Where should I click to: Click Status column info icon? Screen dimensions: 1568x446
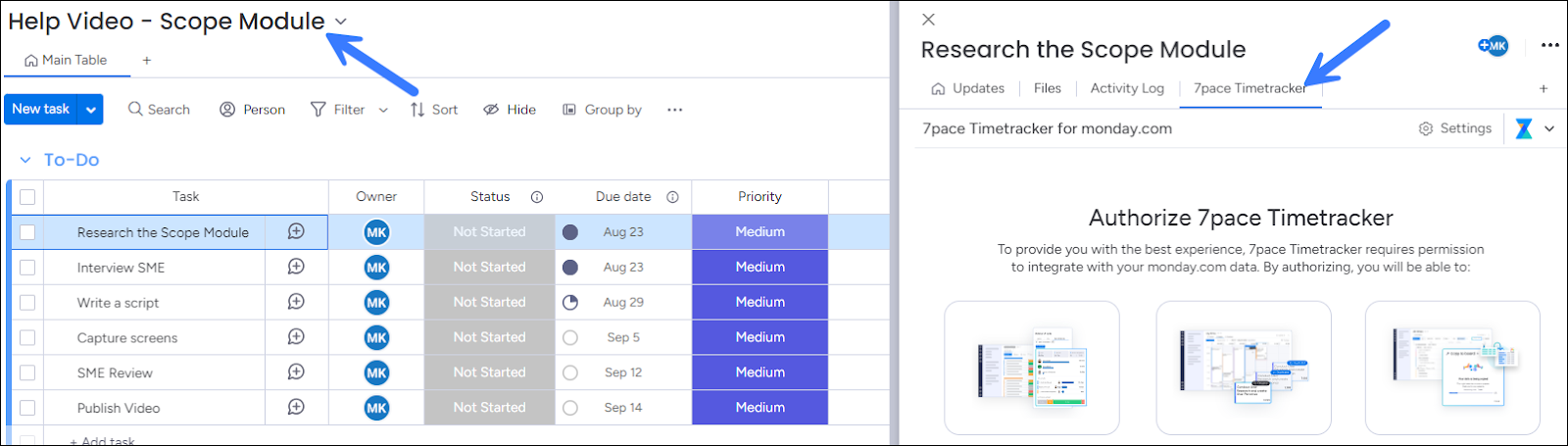click(x=537, y=197)
